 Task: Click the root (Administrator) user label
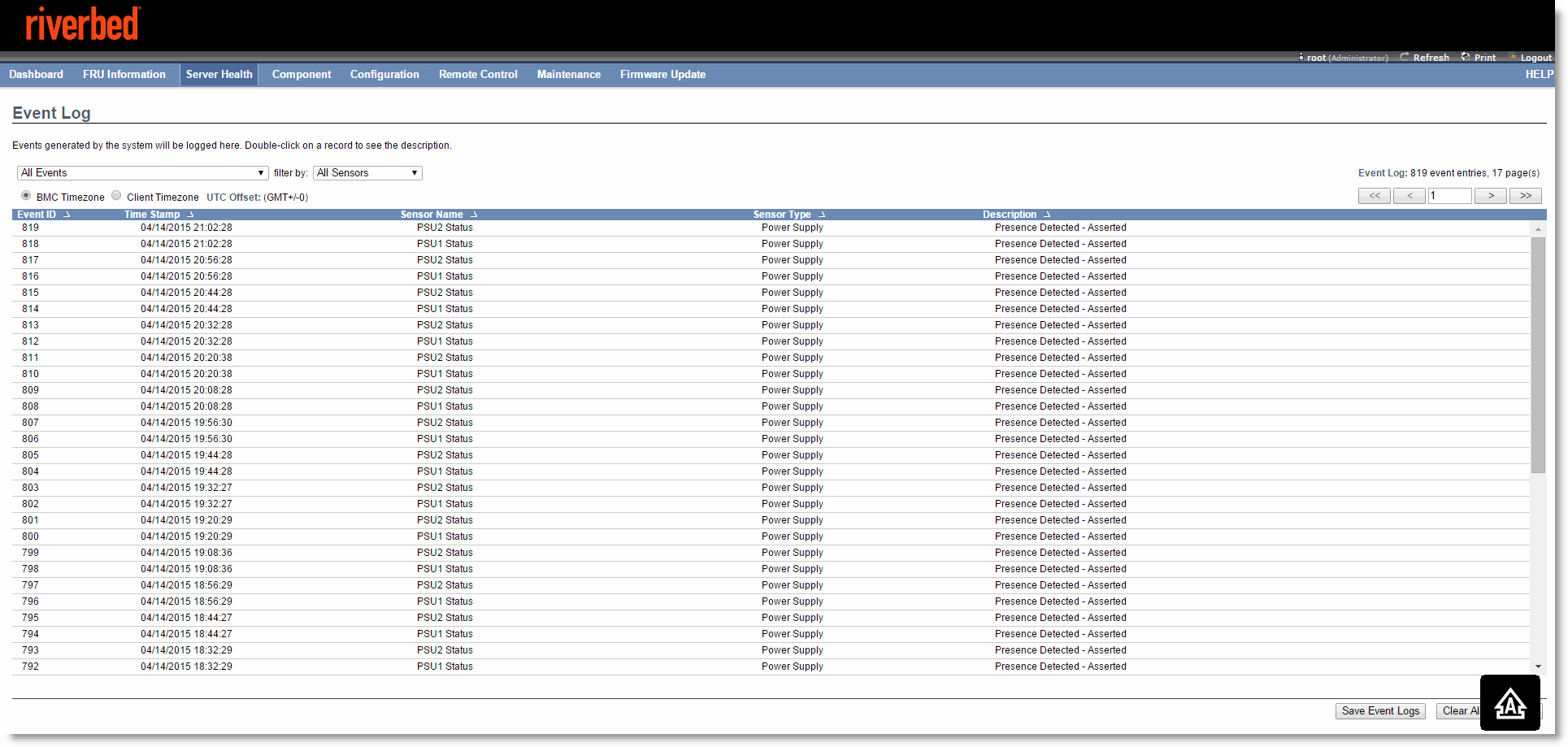pyautogui.click(x=1347, y=58)
